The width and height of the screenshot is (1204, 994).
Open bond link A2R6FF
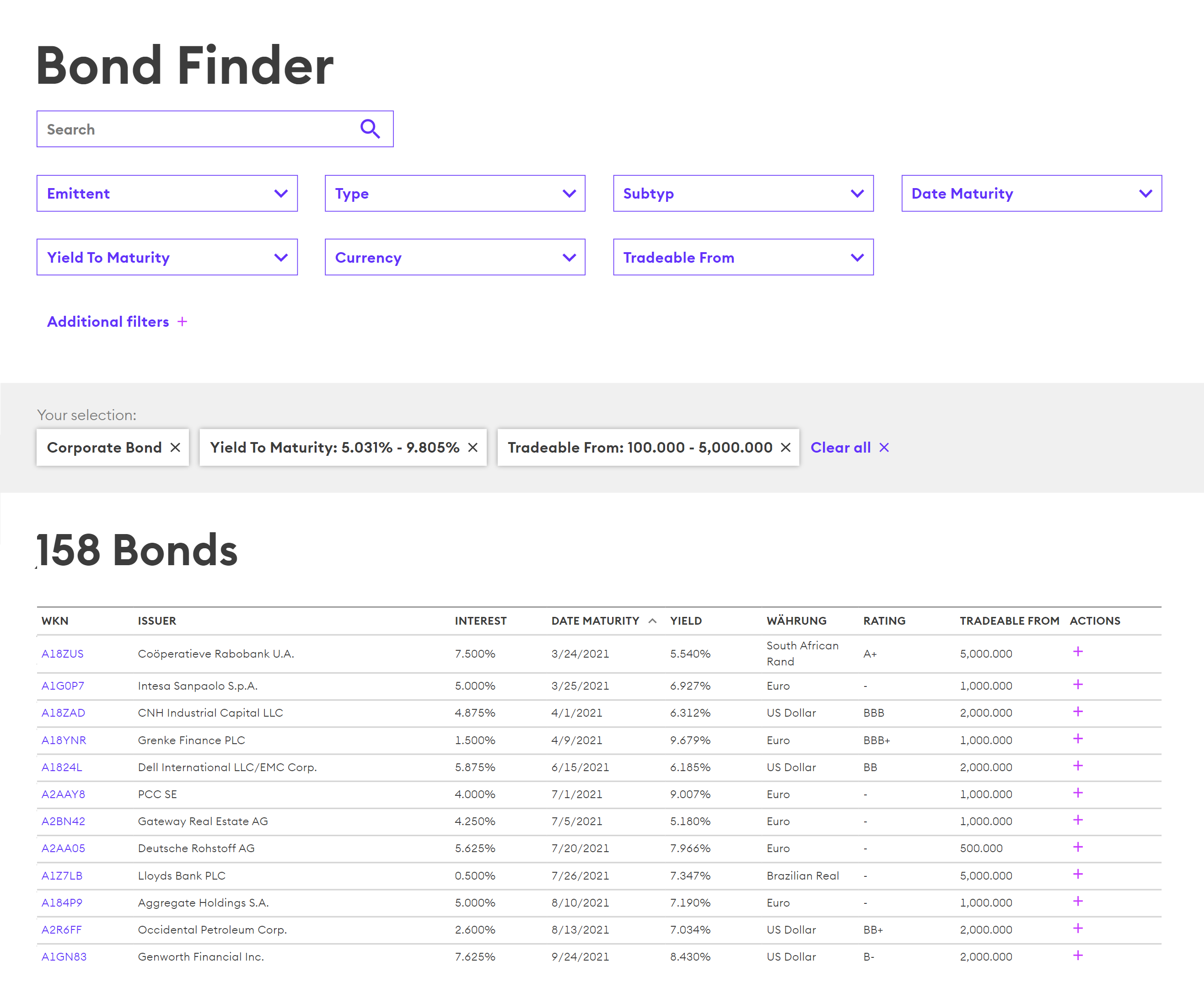pyautogui.click(x=61, y=930)
